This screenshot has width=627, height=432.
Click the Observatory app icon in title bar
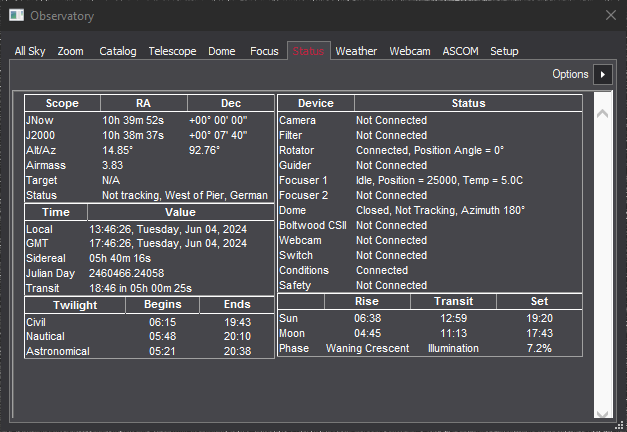[16, 15]
